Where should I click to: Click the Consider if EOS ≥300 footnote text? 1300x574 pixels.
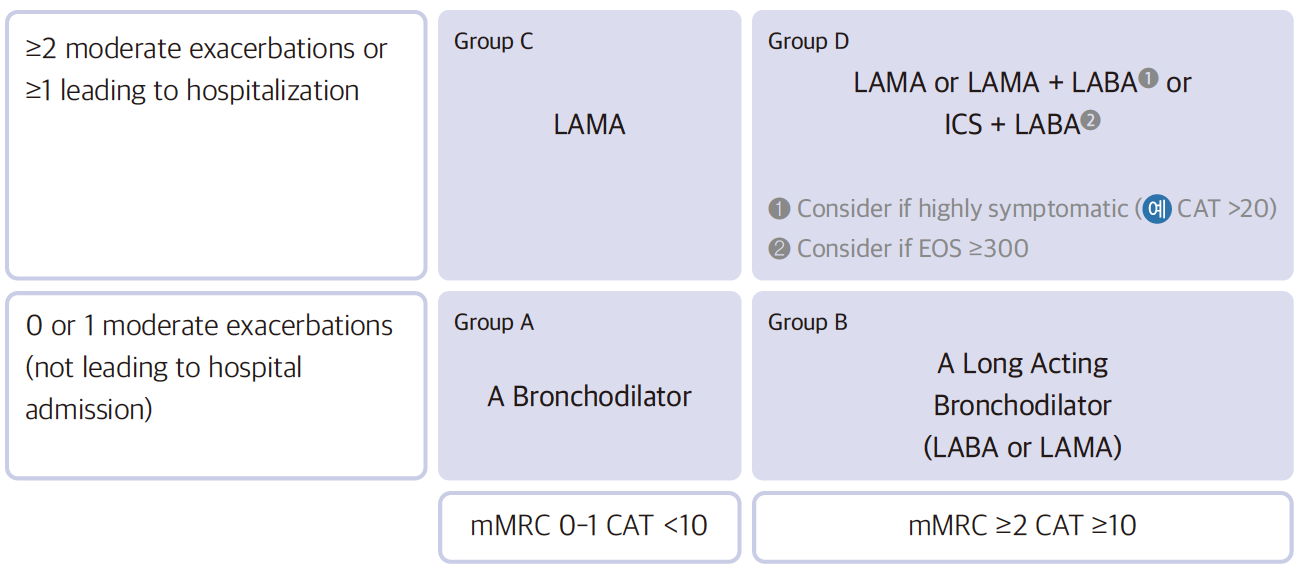[912, 249]
